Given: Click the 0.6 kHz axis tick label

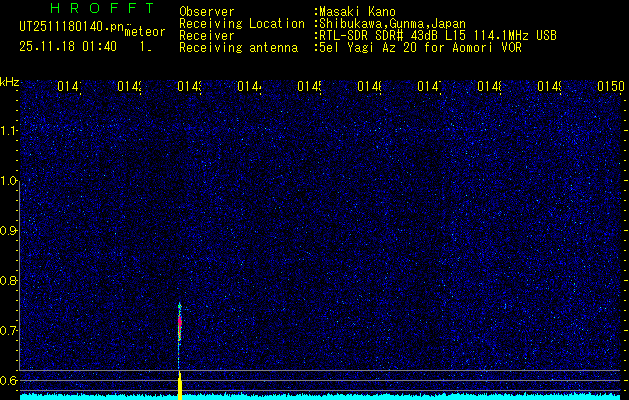Looking at the screenshot, I should point(9,380).
